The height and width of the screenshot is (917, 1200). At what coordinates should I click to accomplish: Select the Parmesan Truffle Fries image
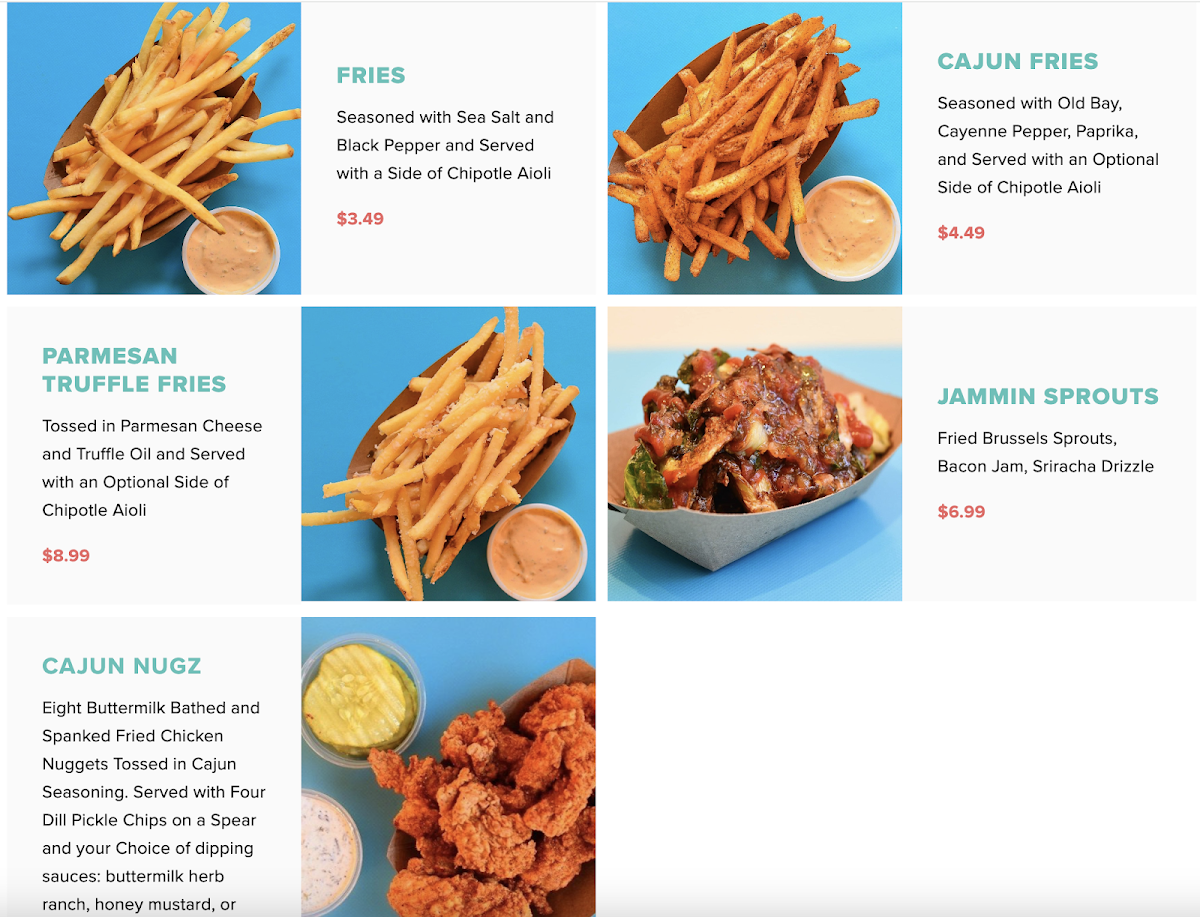[x=448, y=454]
